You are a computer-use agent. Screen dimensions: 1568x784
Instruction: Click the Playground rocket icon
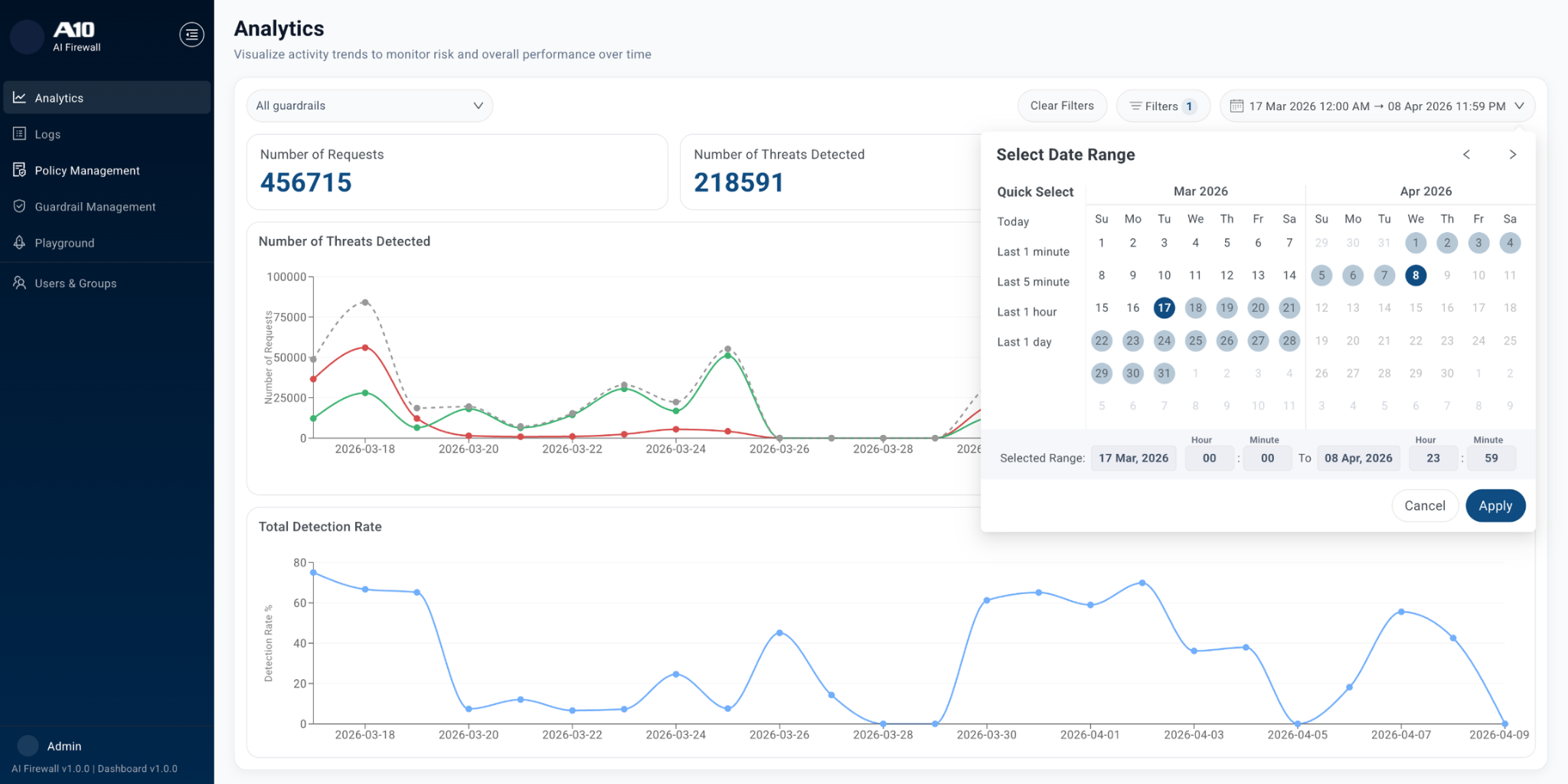(20, 243)
